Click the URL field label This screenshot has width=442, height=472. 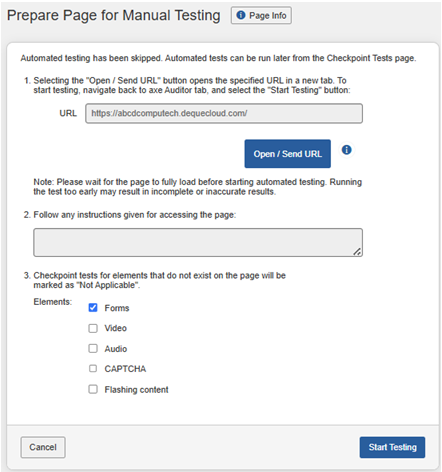coord(68,113)
